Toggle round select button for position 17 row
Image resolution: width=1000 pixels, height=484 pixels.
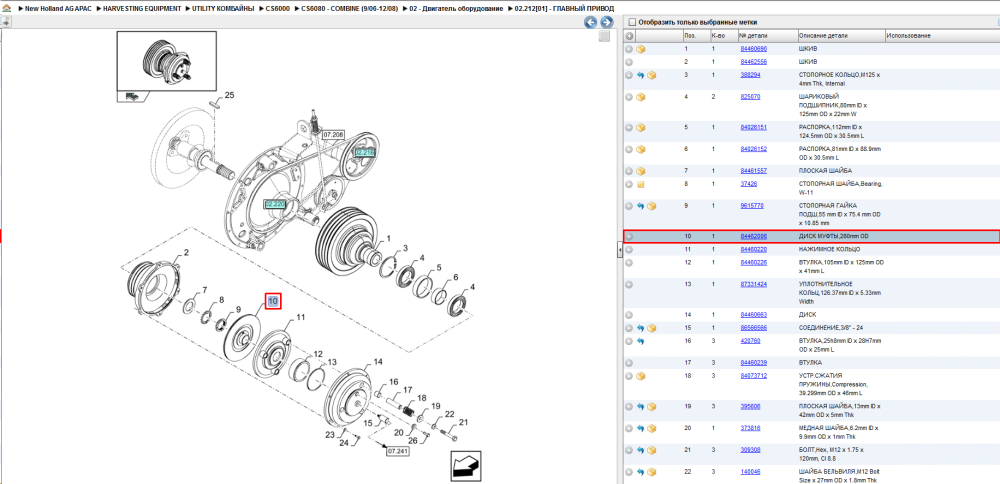[629, 363]
